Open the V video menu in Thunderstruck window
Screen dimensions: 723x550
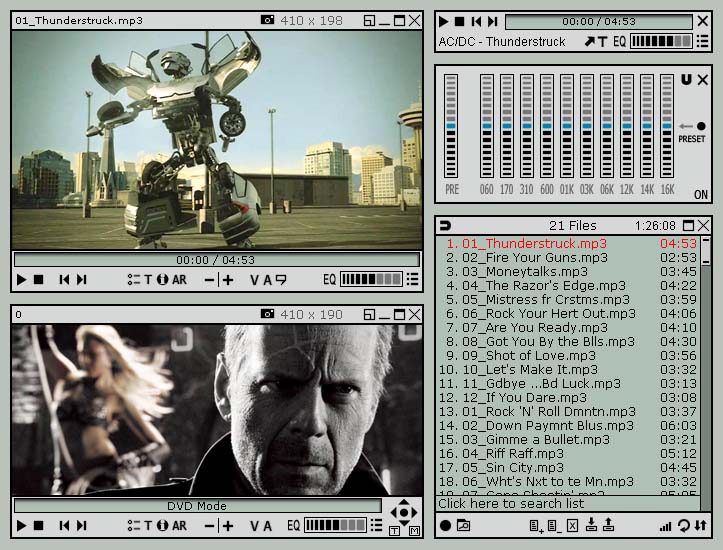click(254, 280)
